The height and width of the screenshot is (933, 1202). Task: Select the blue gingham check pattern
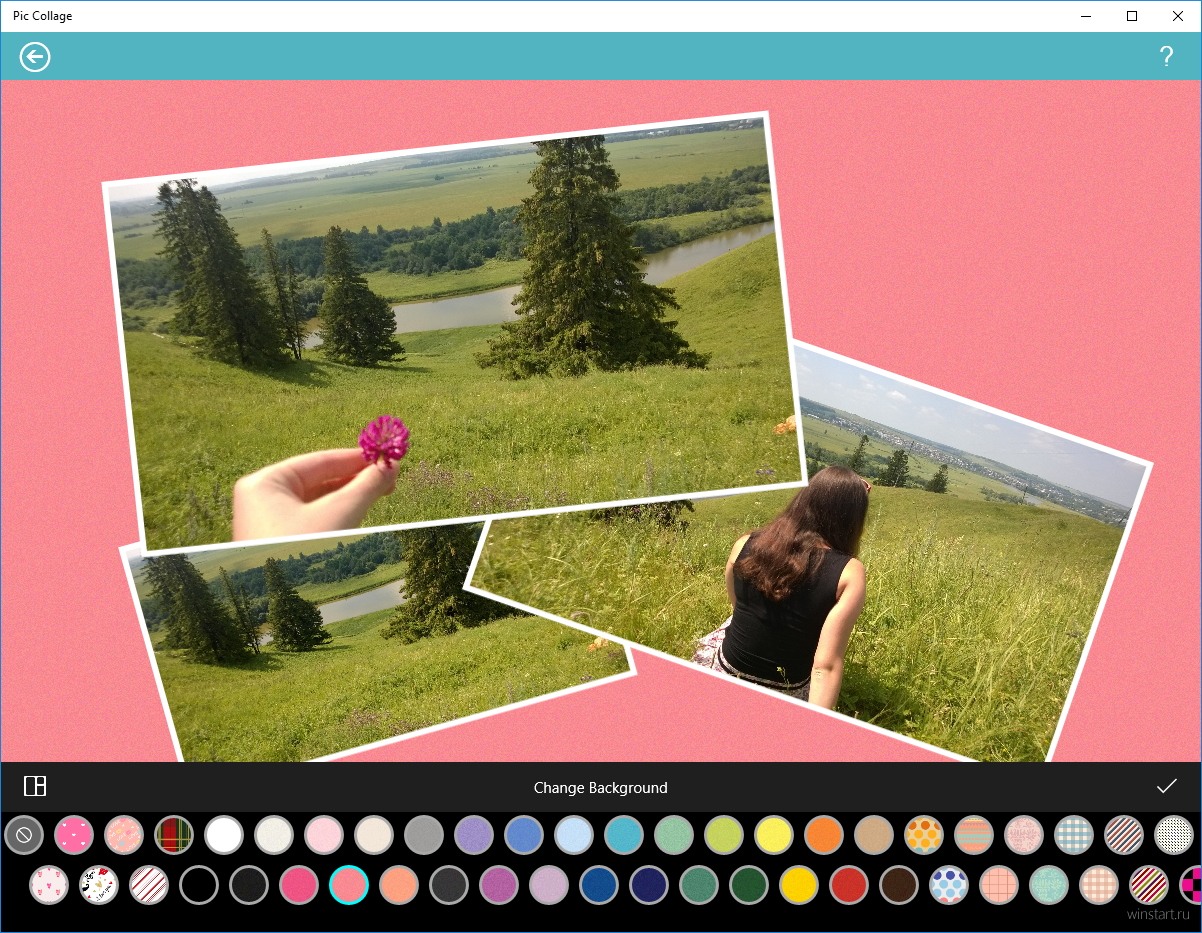pyautogui.click(x=1074, y=835)
